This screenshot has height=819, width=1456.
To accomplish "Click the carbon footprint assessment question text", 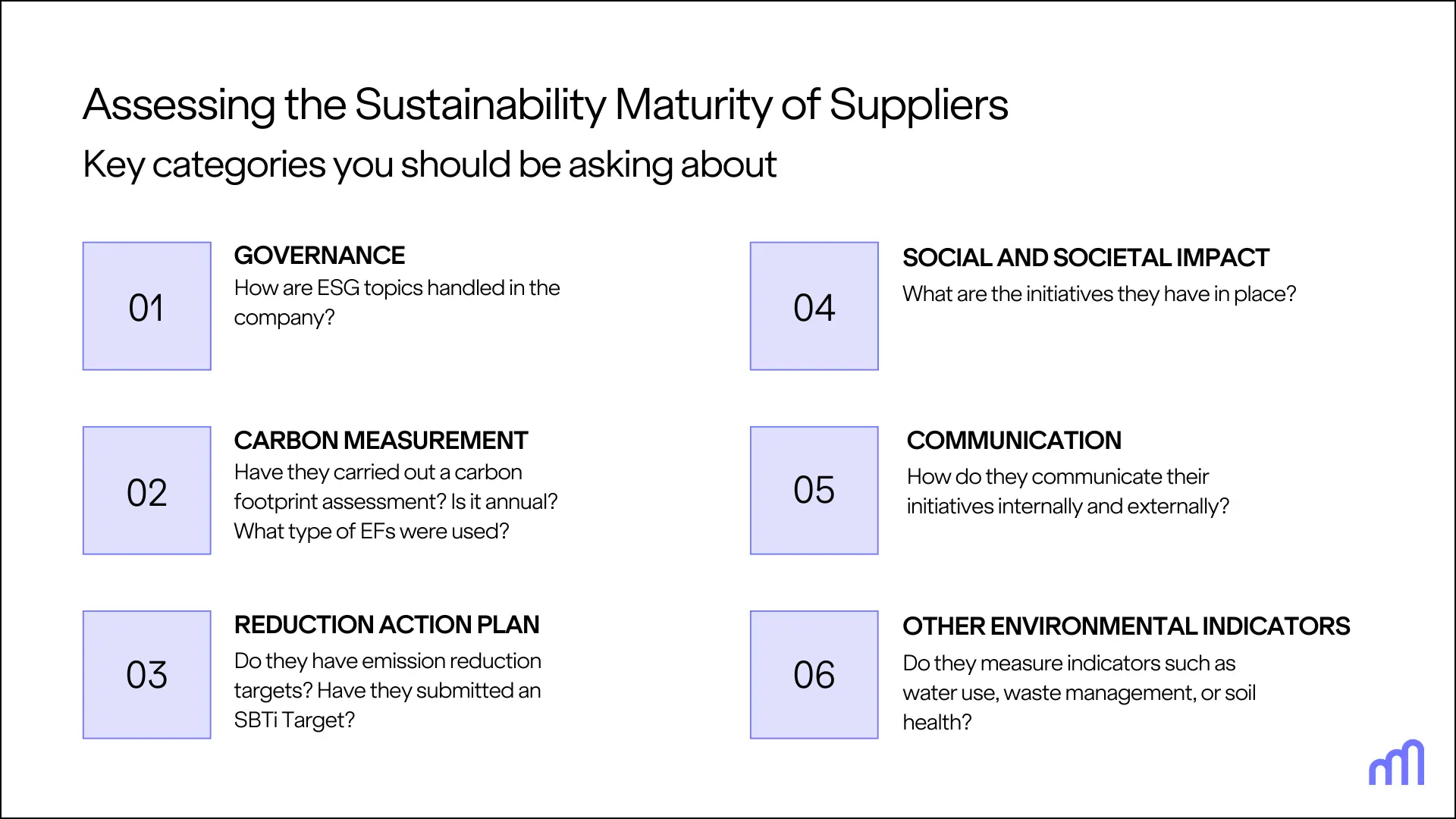I will coord(396,502).
